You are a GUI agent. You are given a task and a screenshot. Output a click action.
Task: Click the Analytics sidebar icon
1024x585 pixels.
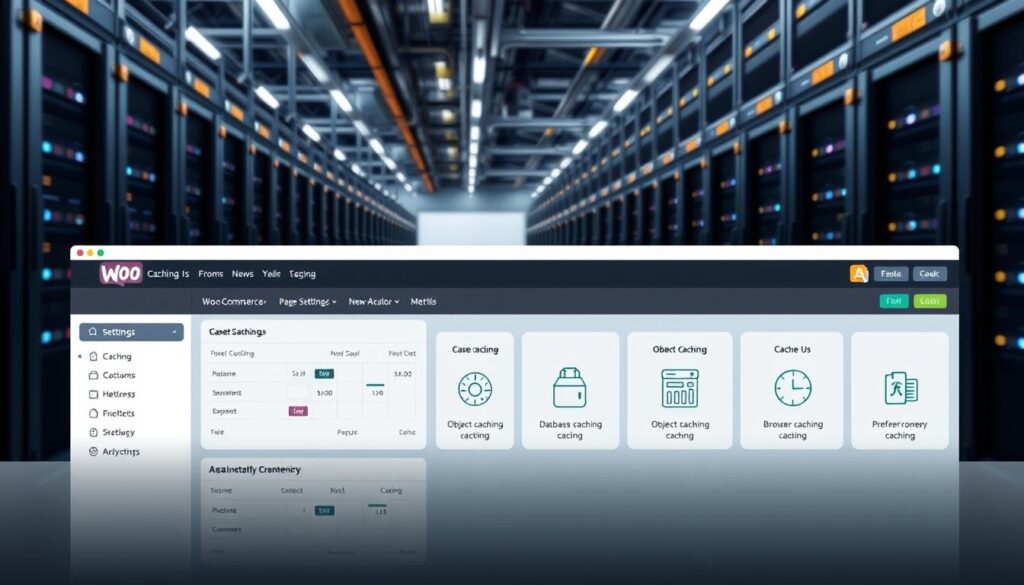(94, 452)
